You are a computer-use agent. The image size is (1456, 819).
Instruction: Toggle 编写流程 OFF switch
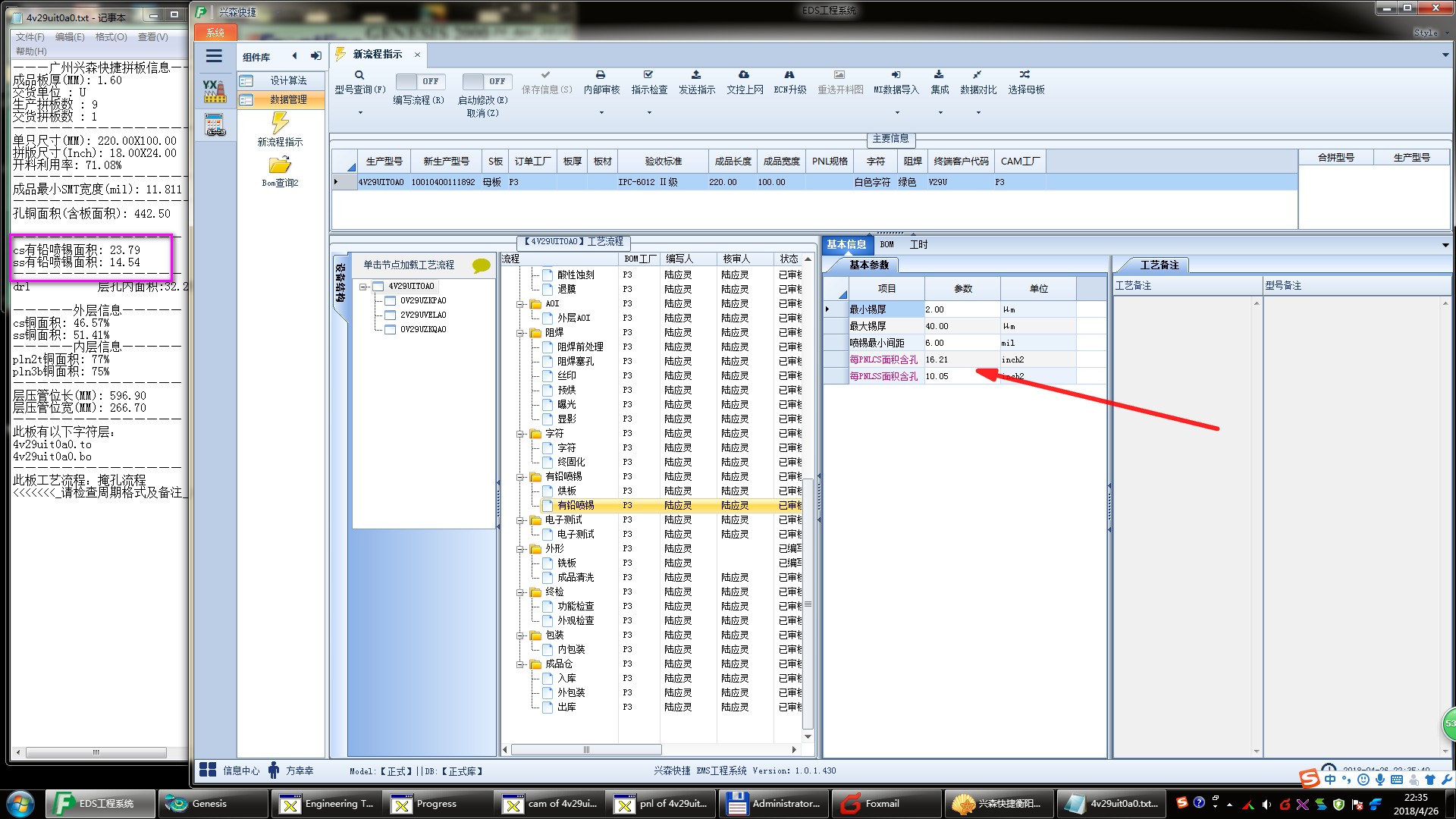pyautogui.click(x=421, y=81)
